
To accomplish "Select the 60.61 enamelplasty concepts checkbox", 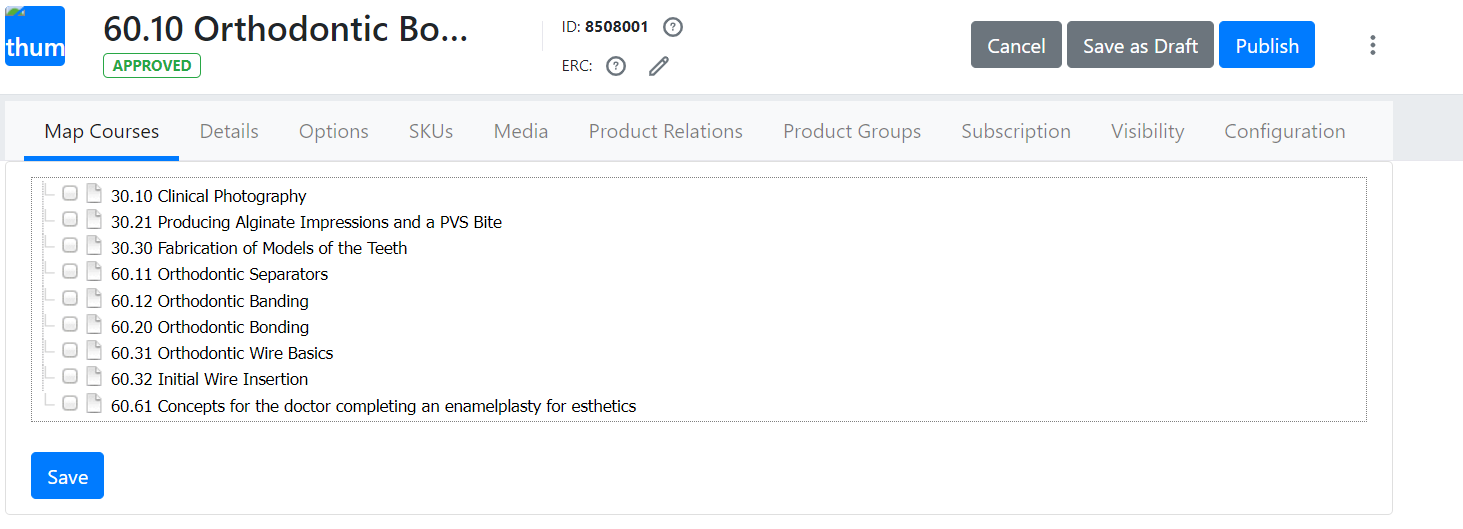I will coord(70,404).
